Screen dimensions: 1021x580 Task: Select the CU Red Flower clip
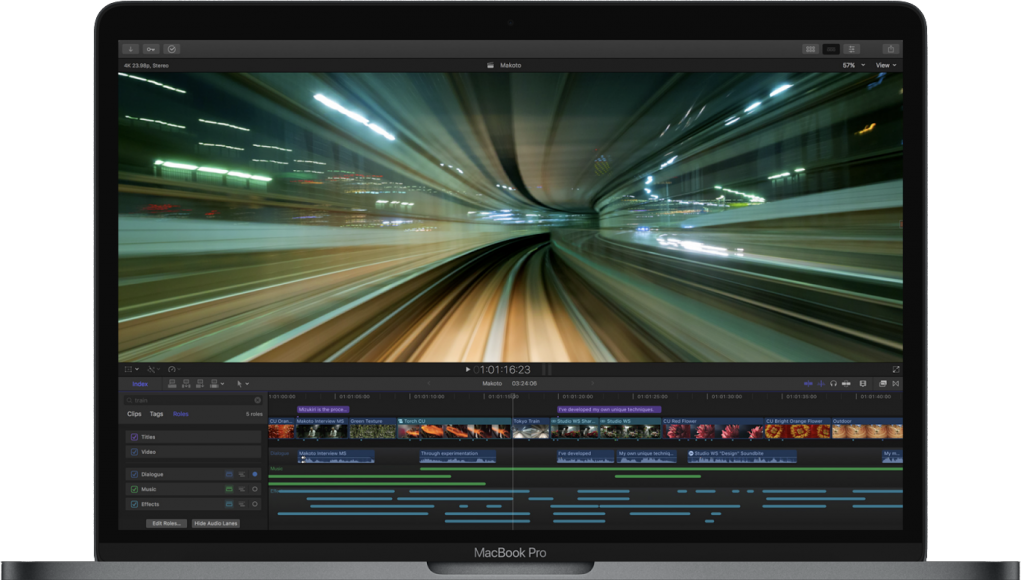pos(712,428)
